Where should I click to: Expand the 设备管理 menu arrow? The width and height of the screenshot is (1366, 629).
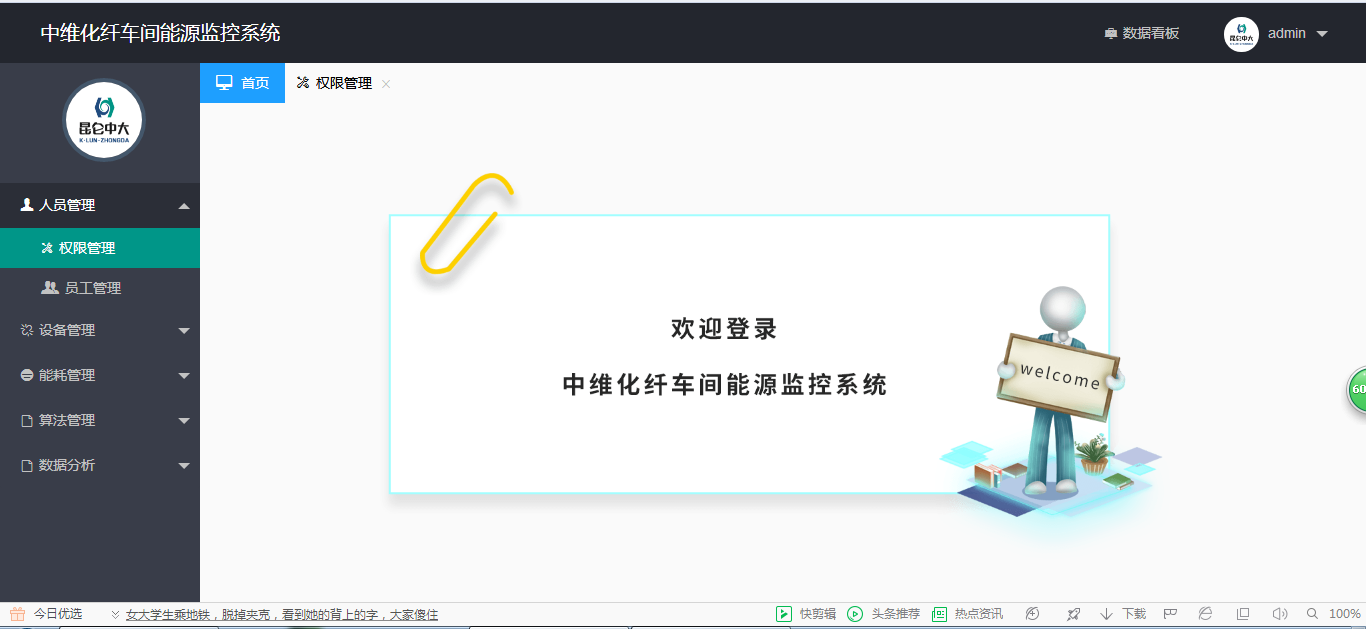coord(184,331)
